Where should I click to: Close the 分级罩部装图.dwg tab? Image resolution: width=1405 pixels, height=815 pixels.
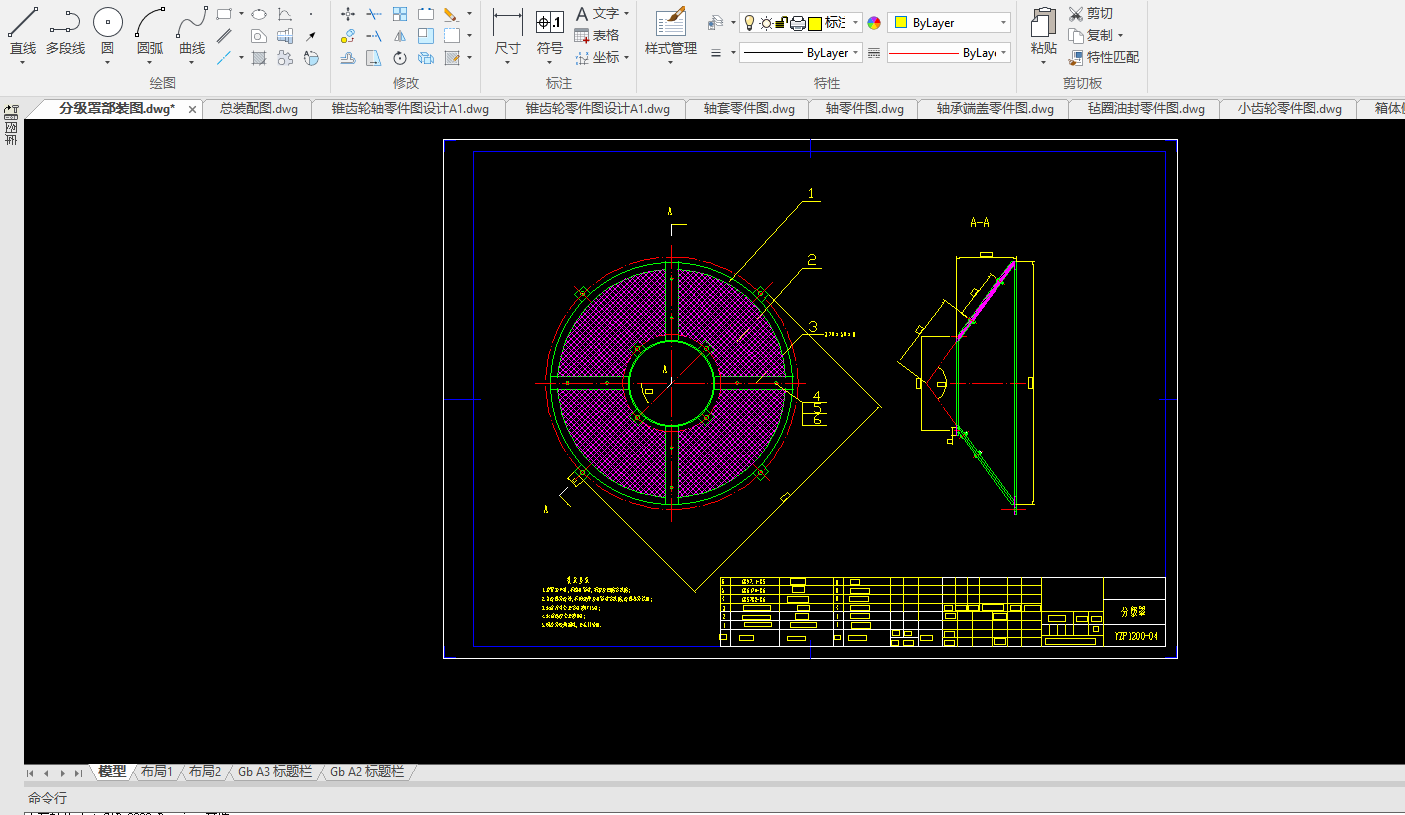(193, 109)
